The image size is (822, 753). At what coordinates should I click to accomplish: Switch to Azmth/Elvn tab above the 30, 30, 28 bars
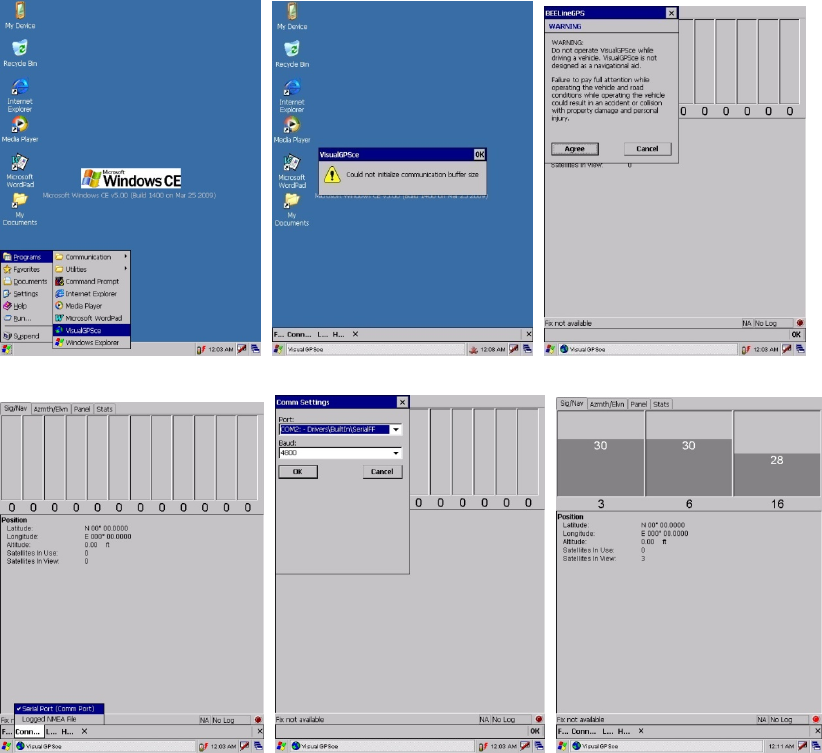coord(607,404)
